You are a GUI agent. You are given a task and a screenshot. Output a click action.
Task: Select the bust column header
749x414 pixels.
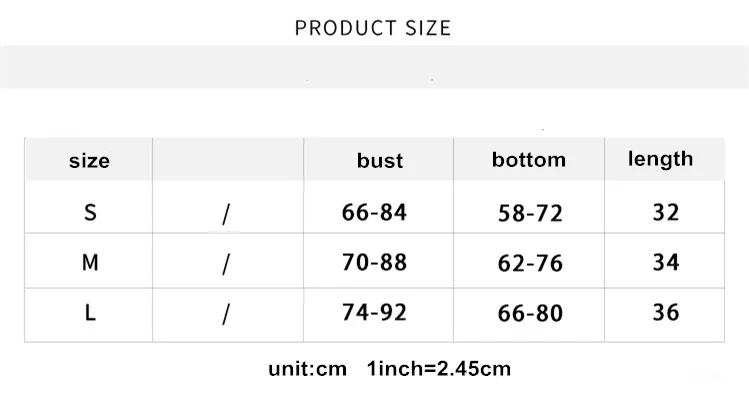(x=380, y=160)
